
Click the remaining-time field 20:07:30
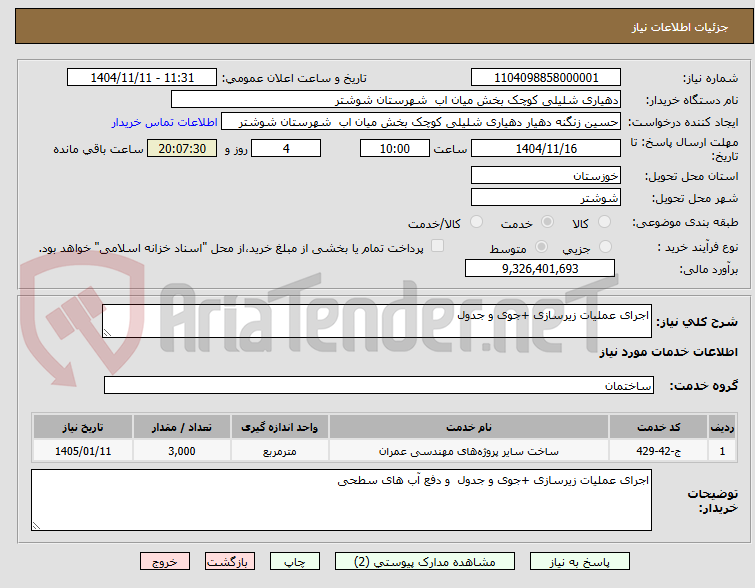pos(182,148)
